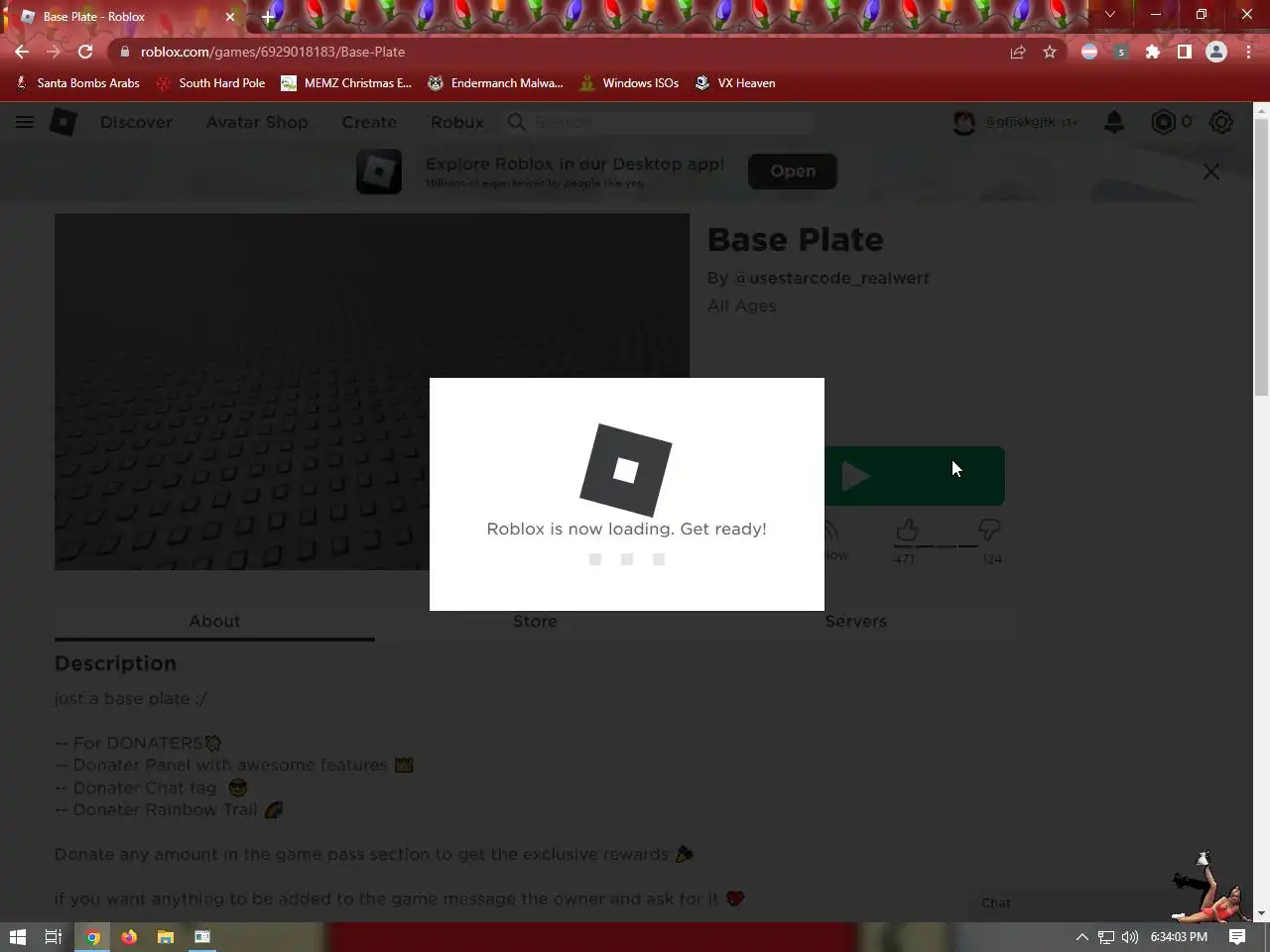The height and width of the screenshot is (952, 1270).
Task: Click the user avatar in the navbar
Action: point(964,122)
